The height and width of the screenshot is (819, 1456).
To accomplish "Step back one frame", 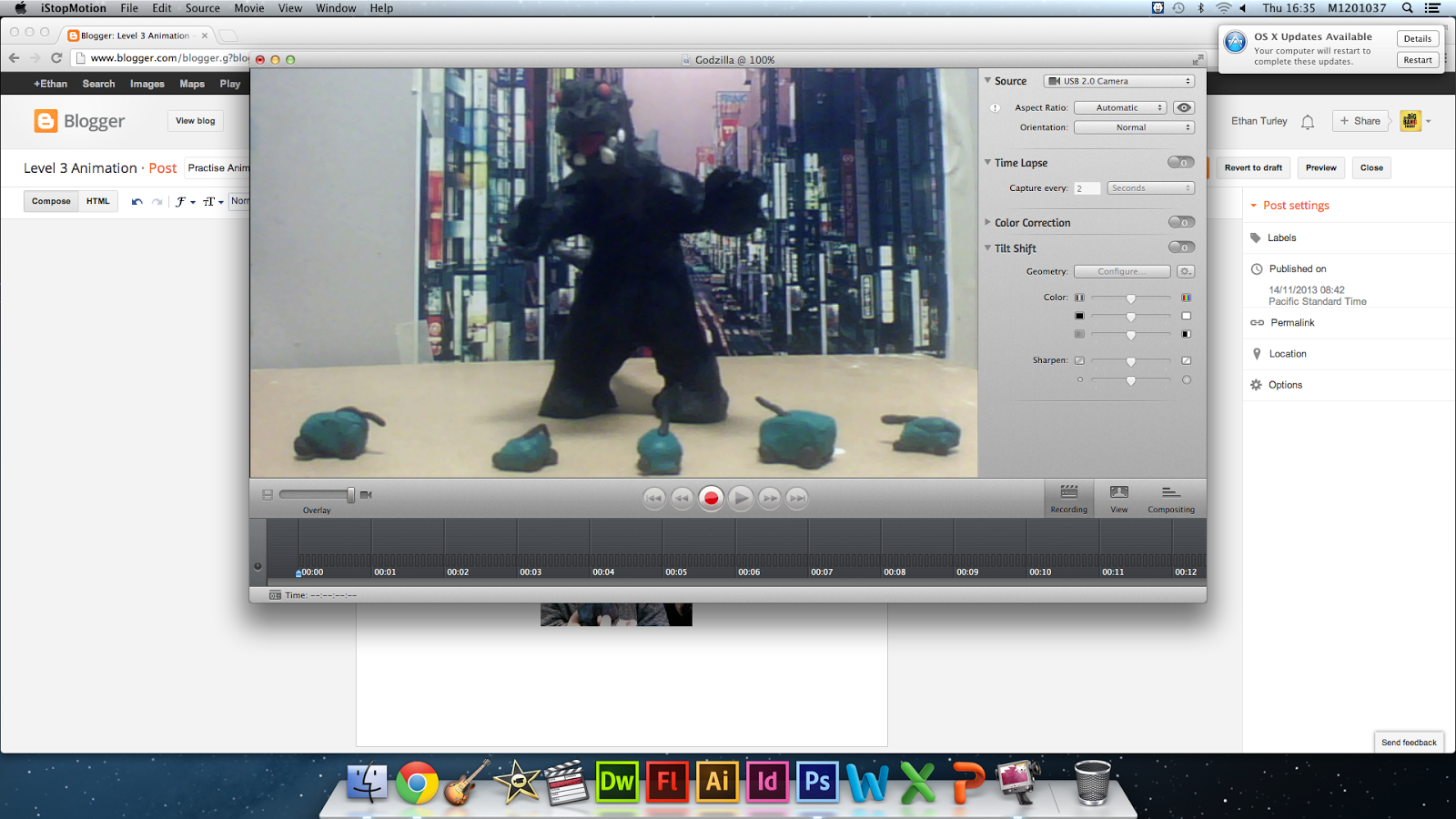I will [x=682, y=498].
